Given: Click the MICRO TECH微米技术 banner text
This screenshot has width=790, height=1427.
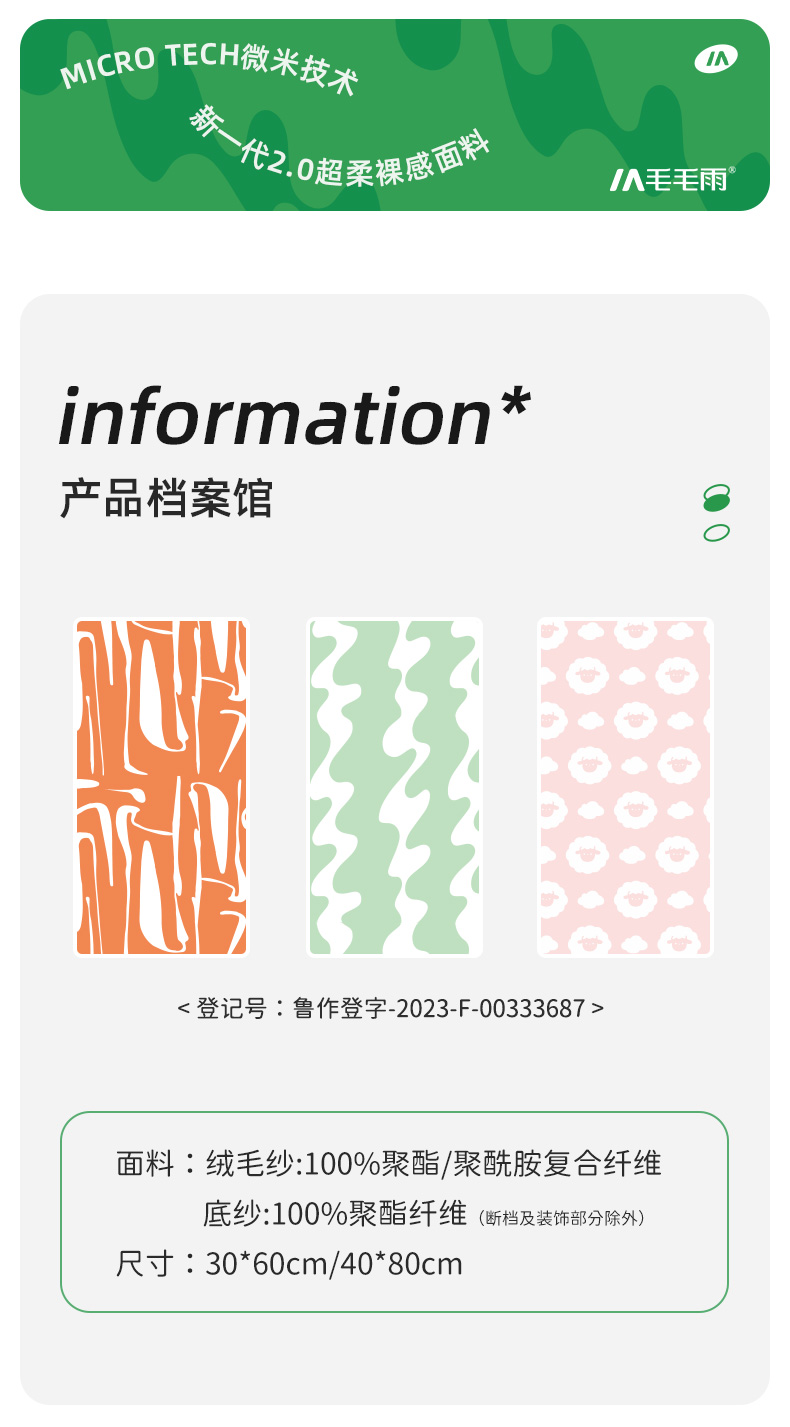Looking at the screenshot, I should [208, 66].
